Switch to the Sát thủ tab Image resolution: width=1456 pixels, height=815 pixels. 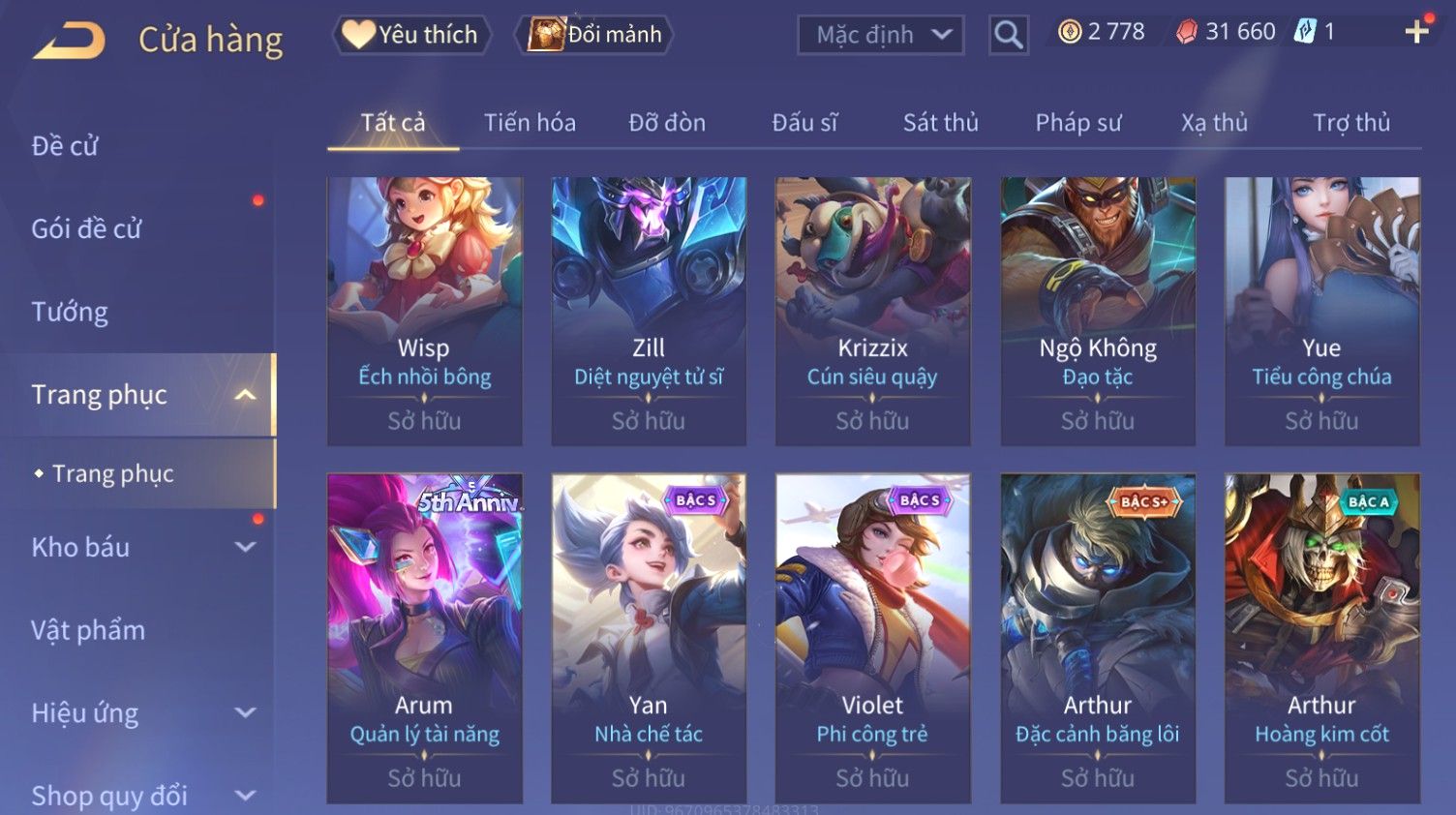940,123
